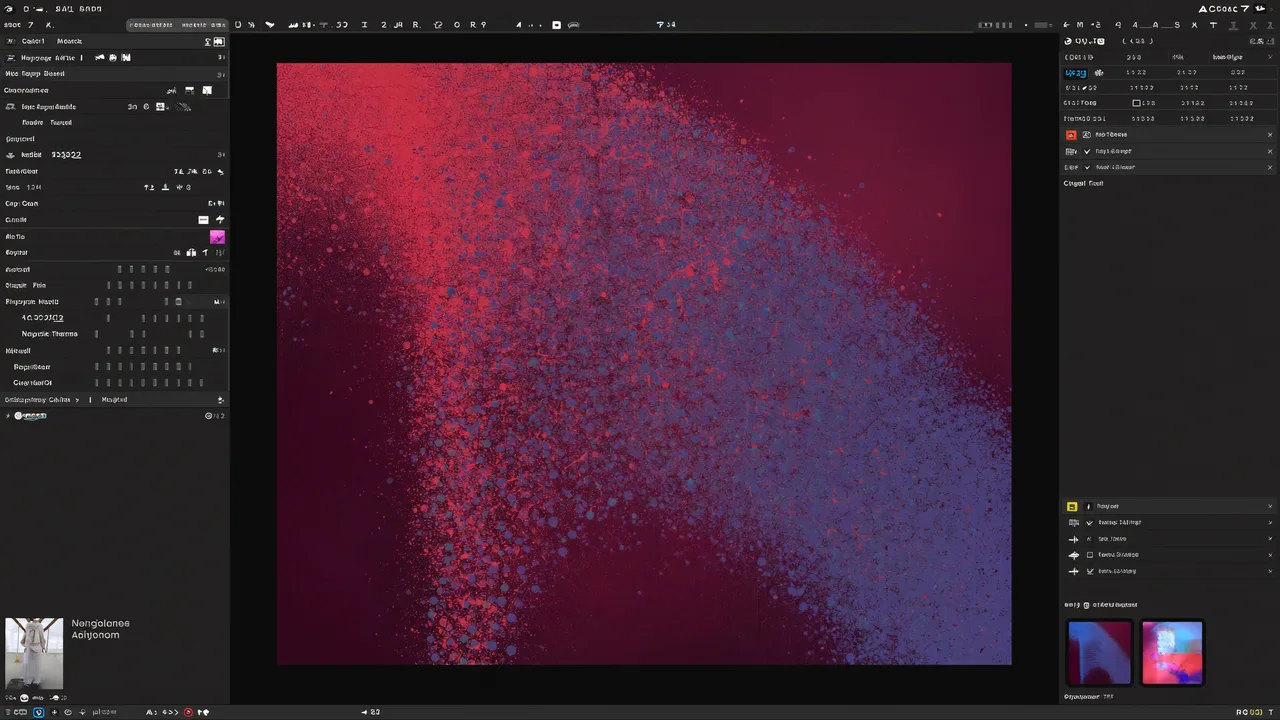The width and height of the screenshot is (1280, 720).
Task: Expand the row with blue underlined text
Action: (8, 415)
